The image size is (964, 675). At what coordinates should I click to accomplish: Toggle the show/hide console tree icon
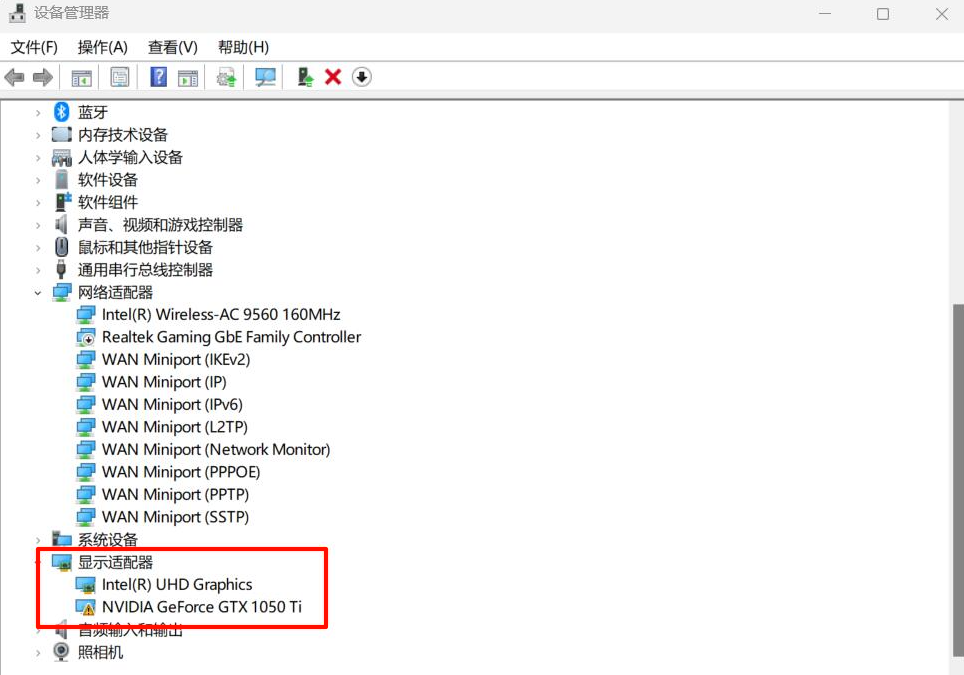(x=82, y=77)
